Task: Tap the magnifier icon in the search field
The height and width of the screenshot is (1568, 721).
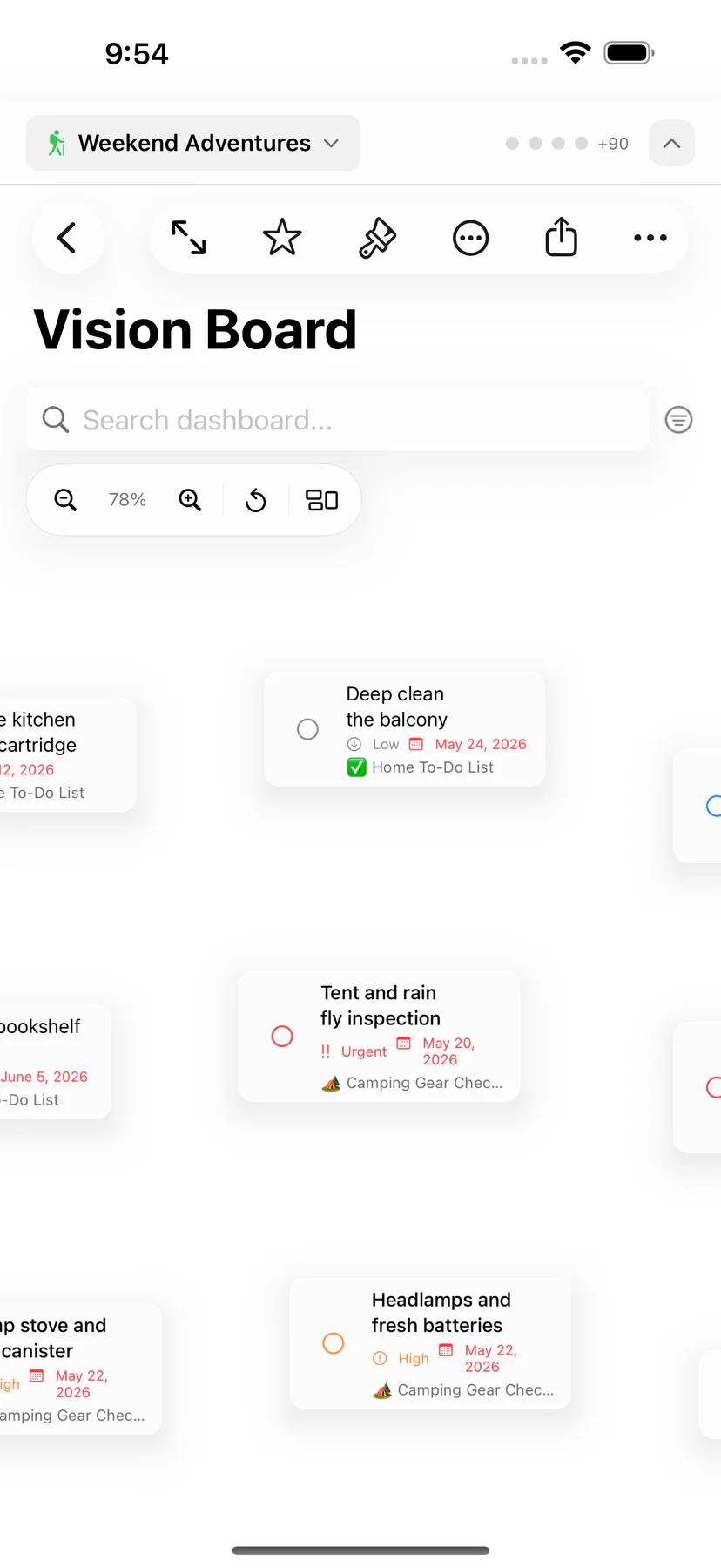Action: (56, 420)
